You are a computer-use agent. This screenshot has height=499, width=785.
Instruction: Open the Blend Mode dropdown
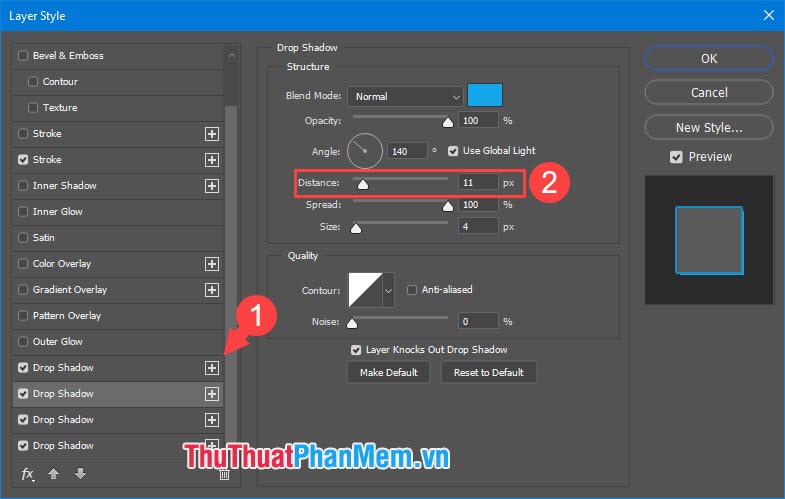click(405, 96)
